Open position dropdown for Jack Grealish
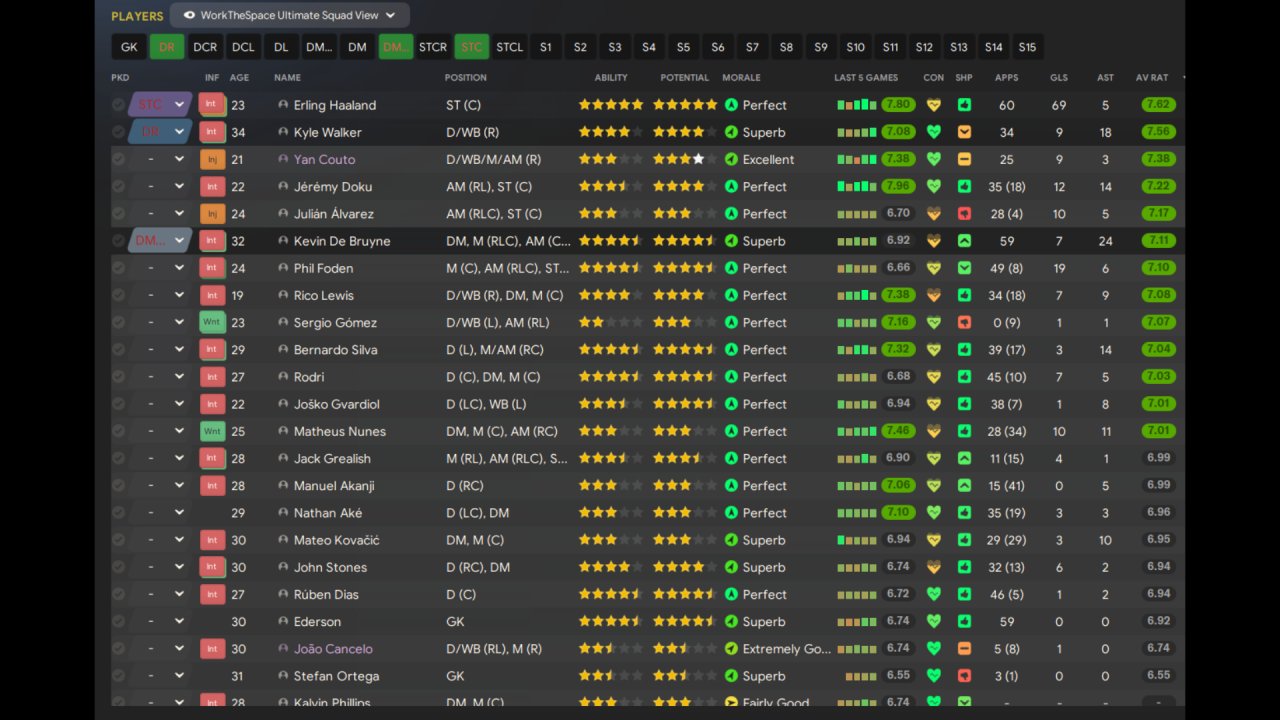This screenshot has width=1280, height=720. pos(160,458)
